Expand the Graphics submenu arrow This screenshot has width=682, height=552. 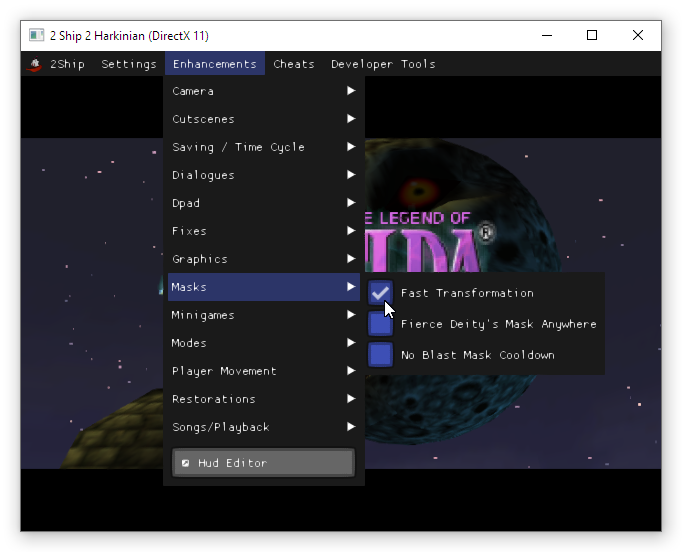click(x=351, y=258)
